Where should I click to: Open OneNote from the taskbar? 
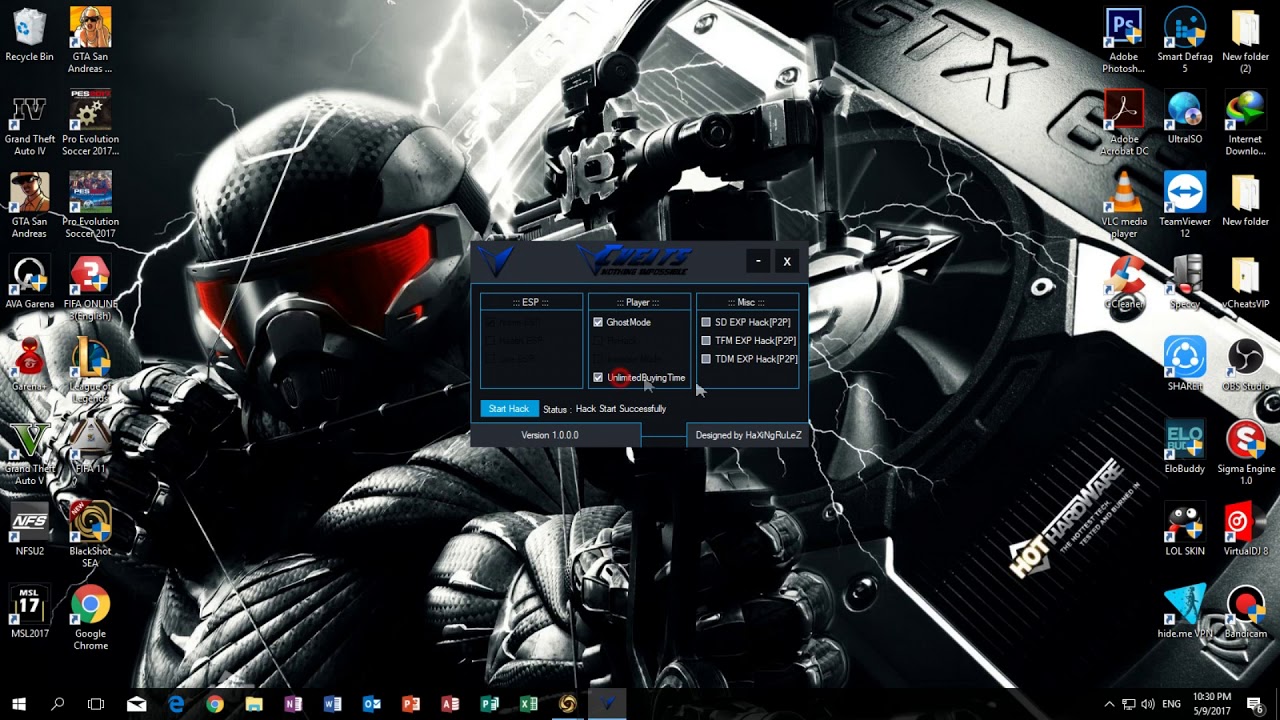[293, 704]
